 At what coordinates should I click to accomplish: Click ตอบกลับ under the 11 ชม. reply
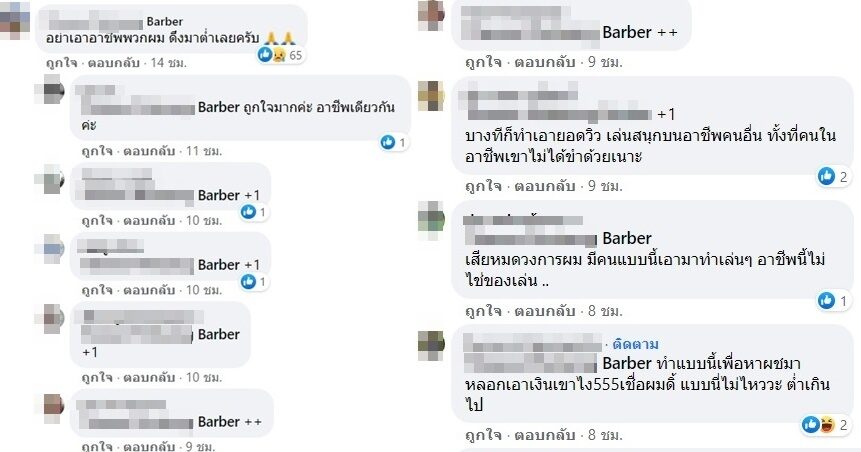149,150
